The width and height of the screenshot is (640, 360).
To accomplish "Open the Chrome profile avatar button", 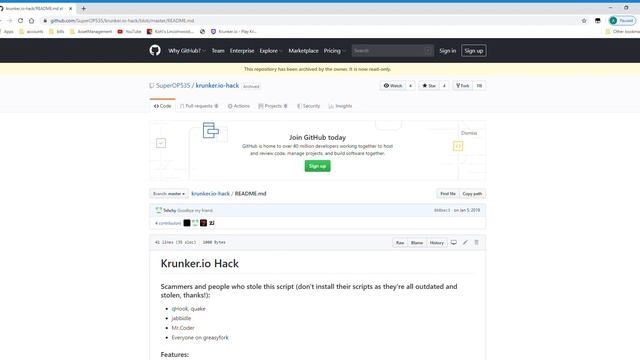I will point(622,20).
